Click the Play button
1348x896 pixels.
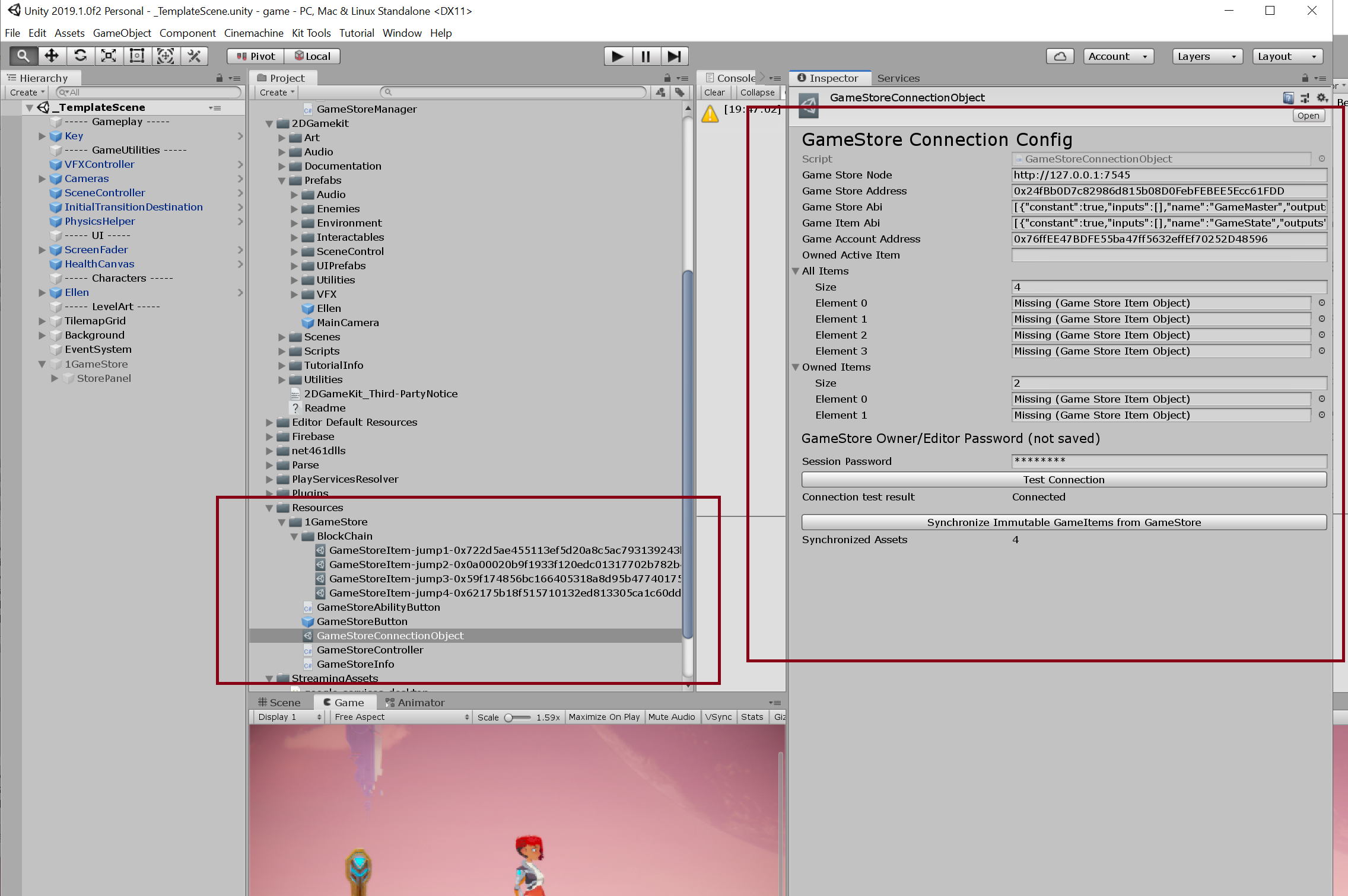(618, 56)
